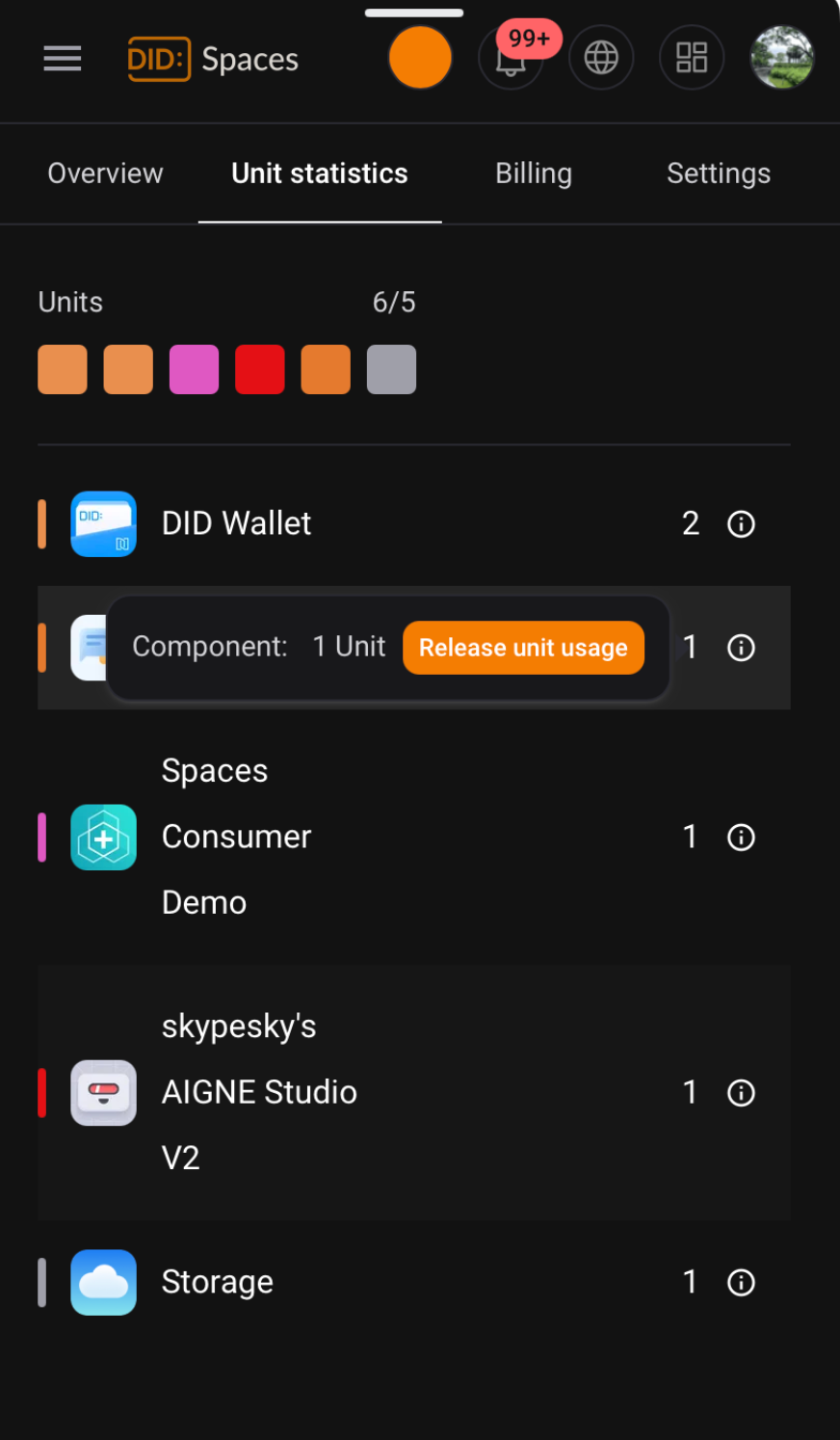Open notifications bell with 99+ badge
This screenshot has width=840, height=1440.
pos(511,60)
